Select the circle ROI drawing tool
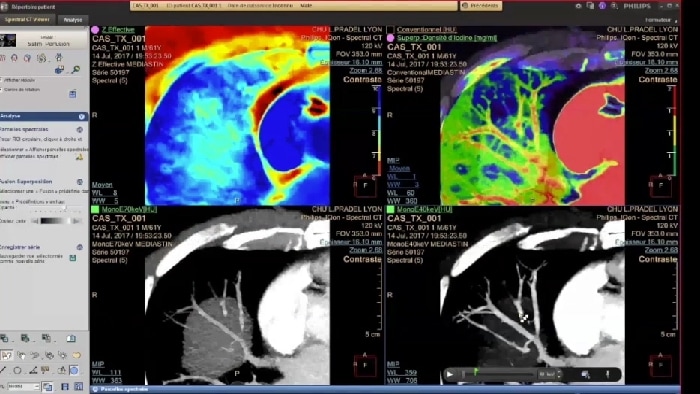700x394 pixels. pyautogui.click(x=17, y=370)
